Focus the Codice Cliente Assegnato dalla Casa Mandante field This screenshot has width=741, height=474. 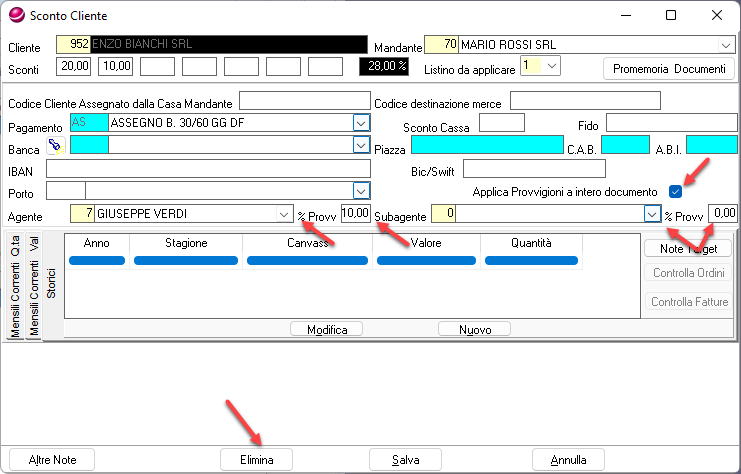(305, 101)
